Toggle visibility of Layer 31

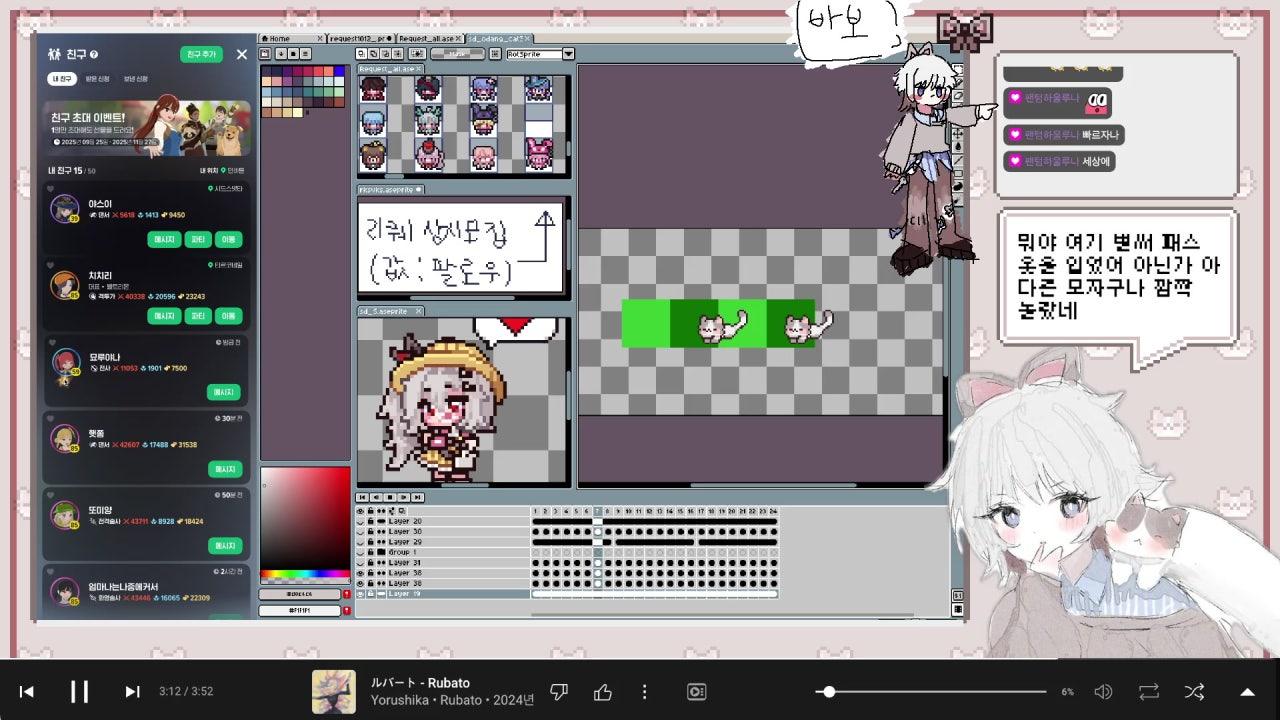pos(361,562)
